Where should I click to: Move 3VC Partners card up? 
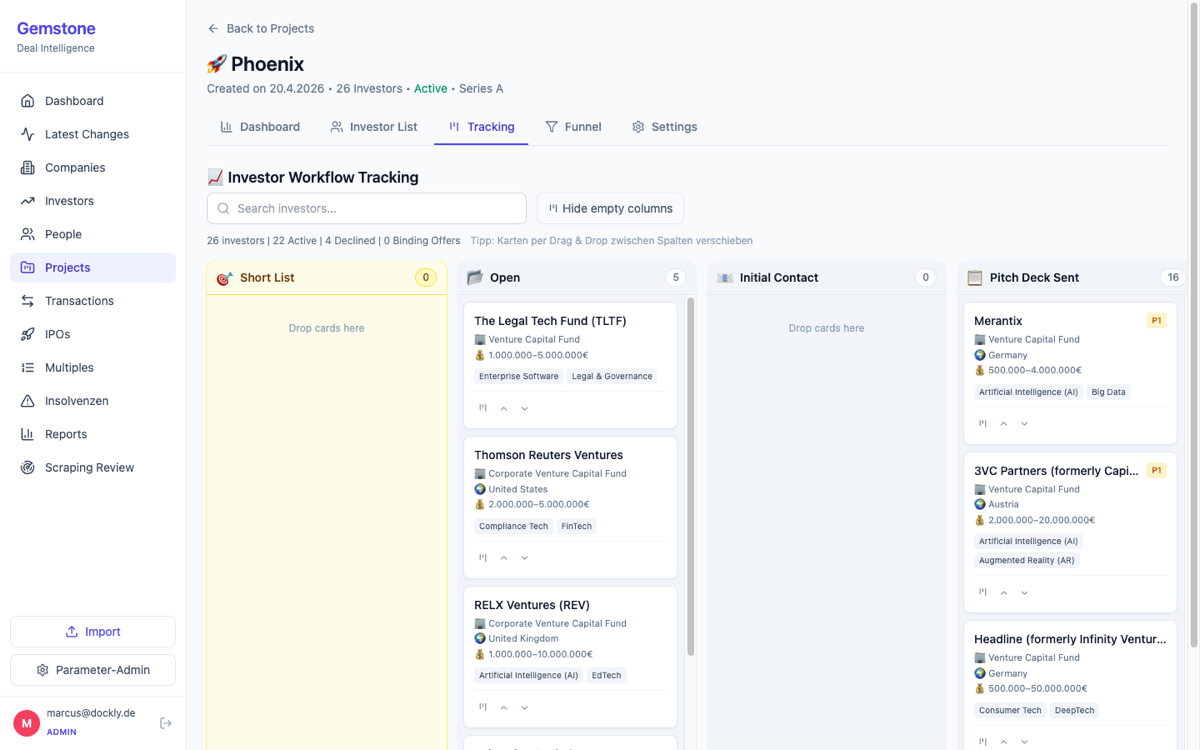click(x=1004, y=592)
